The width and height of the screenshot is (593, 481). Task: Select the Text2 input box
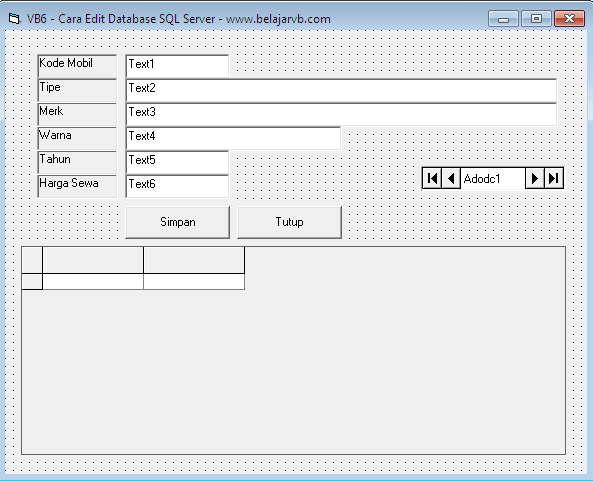point(341,90)
